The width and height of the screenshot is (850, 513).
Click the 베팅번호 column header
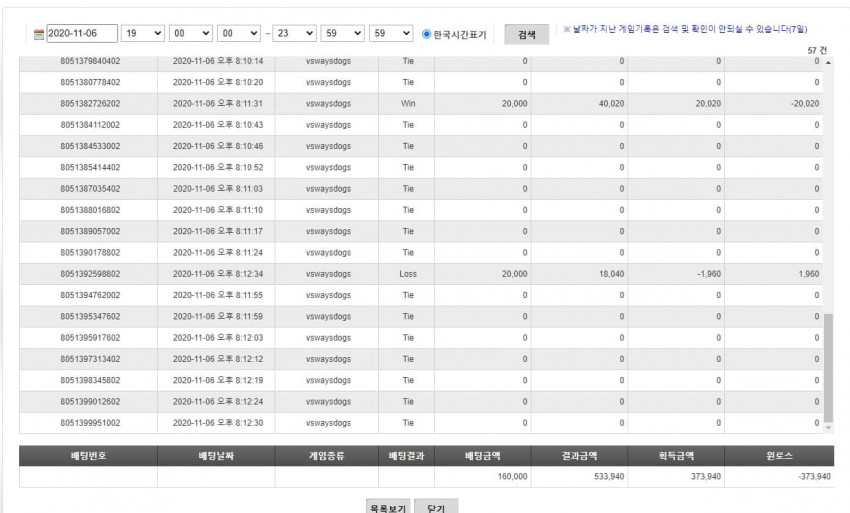click(88, 456)
